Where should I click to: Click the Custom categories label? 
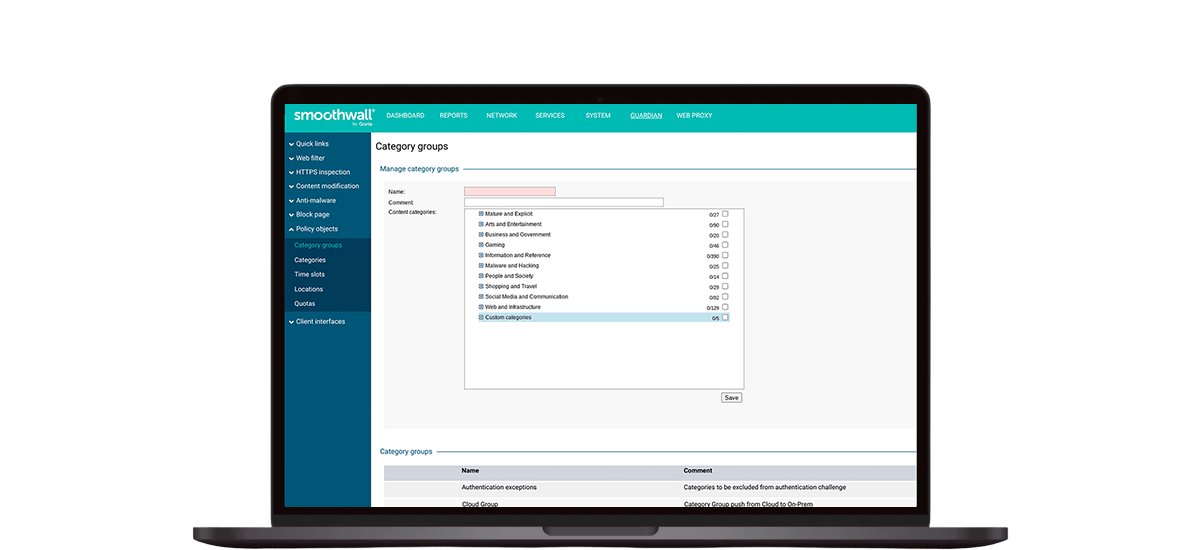(509, 317)
